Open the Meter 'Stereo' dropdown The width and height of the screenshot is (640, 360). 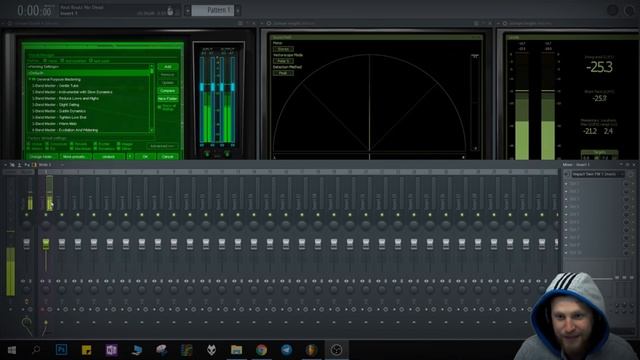point(283,49)
